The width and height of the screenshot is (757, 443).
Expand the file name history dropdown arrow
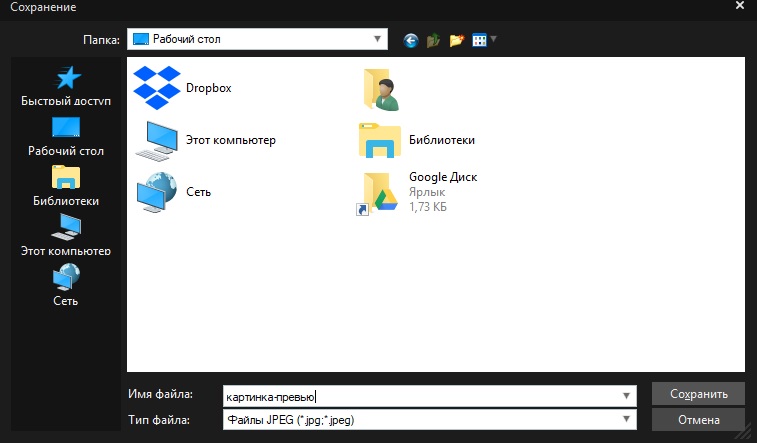click(x=626, y=396)
